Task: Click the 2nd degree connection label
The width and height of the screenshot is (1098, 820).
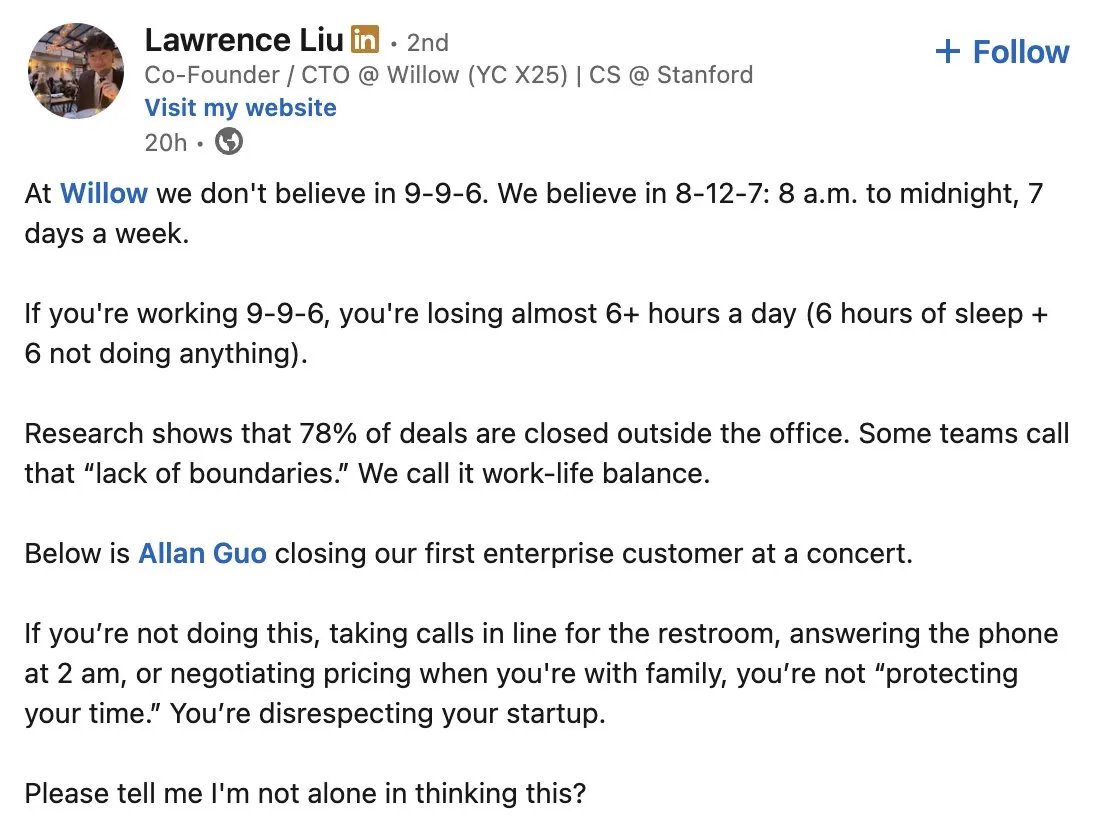Action: (427, 43)
